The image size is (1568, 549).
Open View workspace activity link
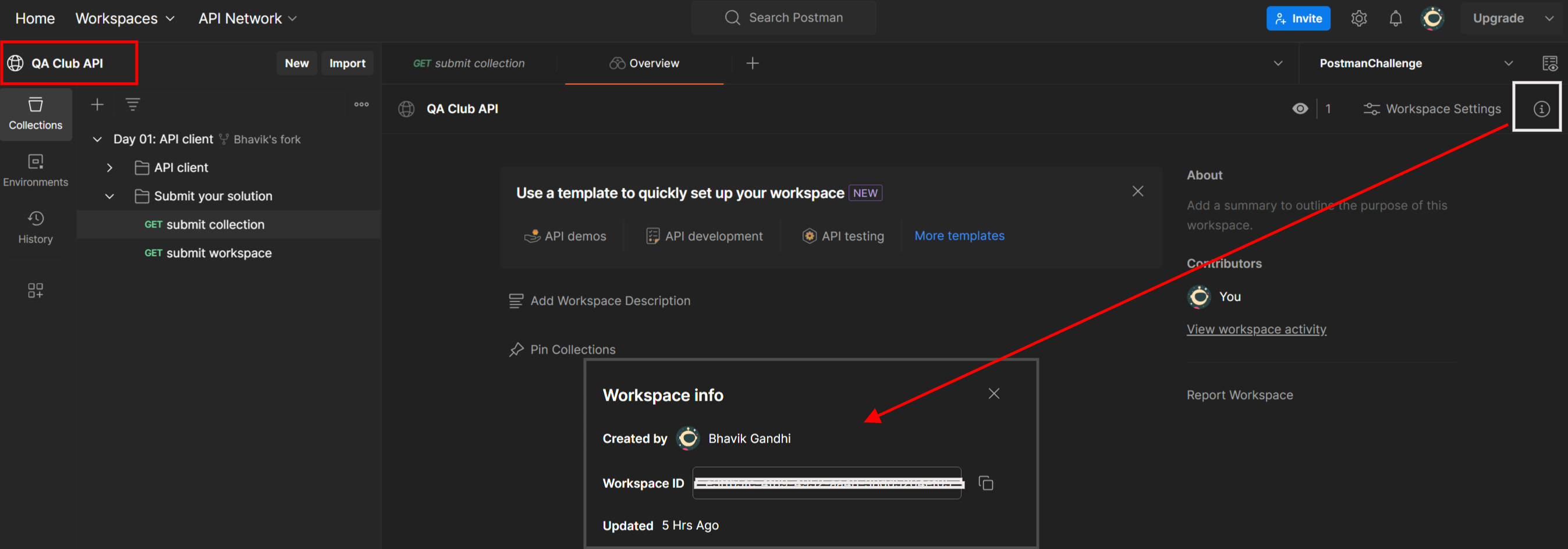point(1256,329)
